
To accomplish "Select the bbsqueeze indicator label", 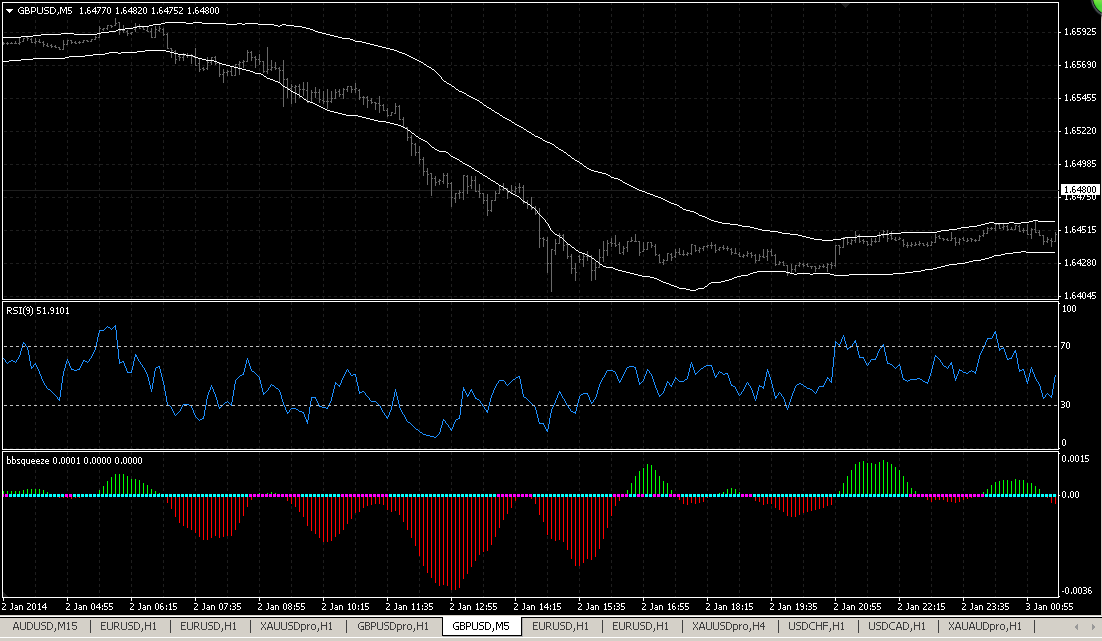I will point(74,461).
